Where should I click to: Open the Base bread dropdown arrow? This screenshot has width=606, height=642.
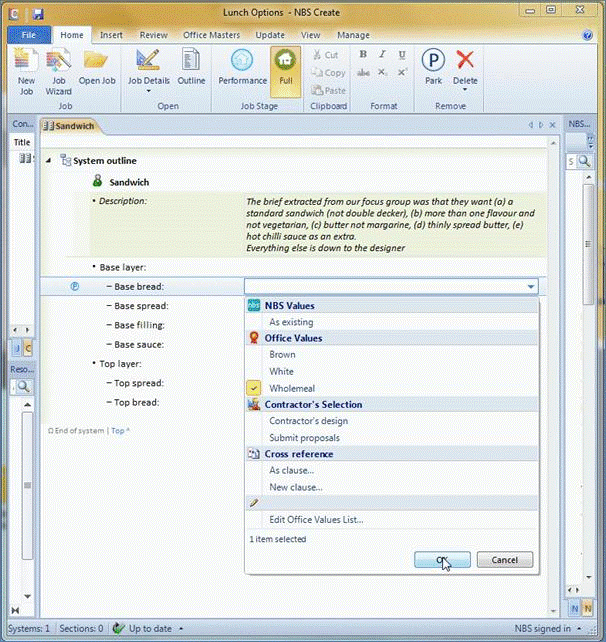[x=531, y=287]
